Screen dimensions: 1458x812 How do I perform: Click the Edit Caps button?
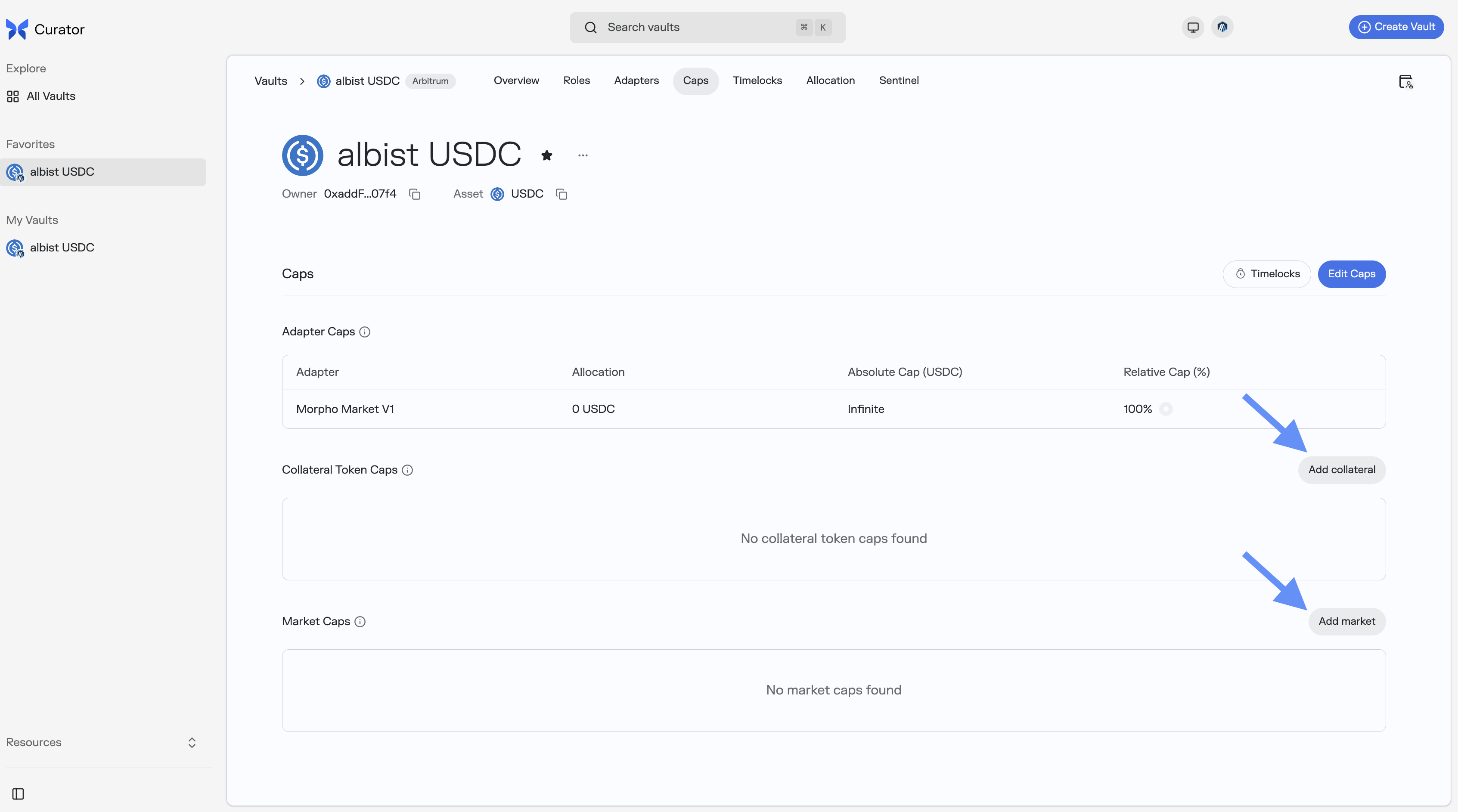tap(1351, 274)
